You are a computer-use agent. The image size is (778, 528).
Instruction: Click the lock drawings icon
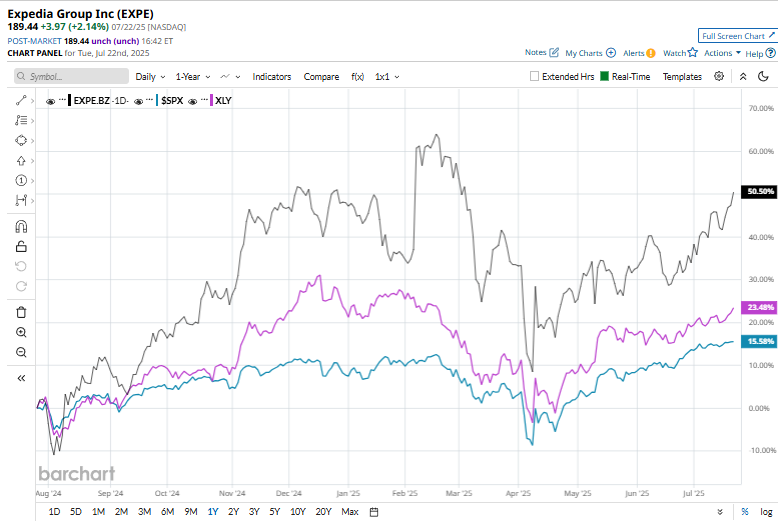point(21,246)
